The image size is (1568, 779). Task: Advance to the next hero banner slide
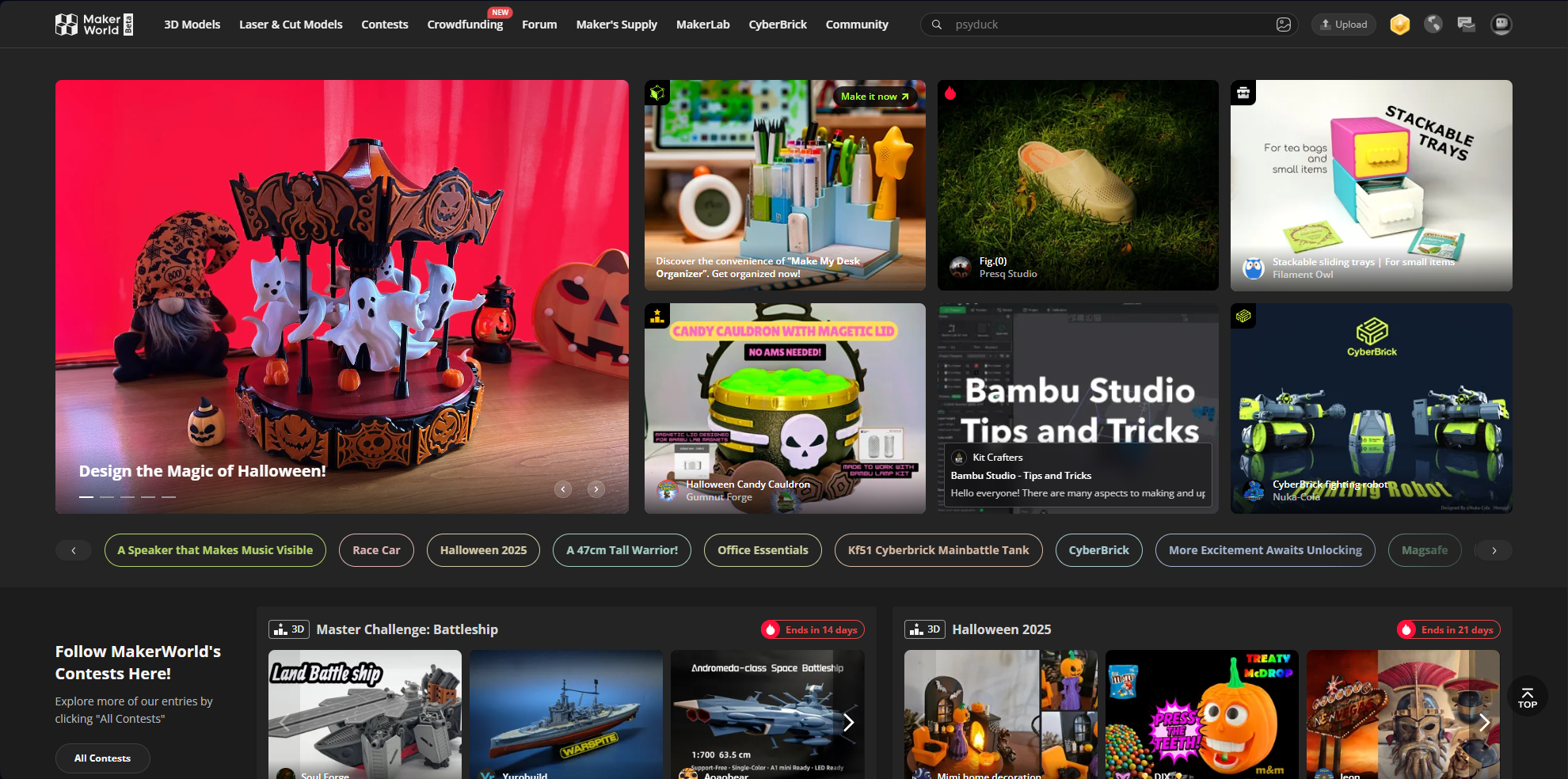[x=596, y=489]
